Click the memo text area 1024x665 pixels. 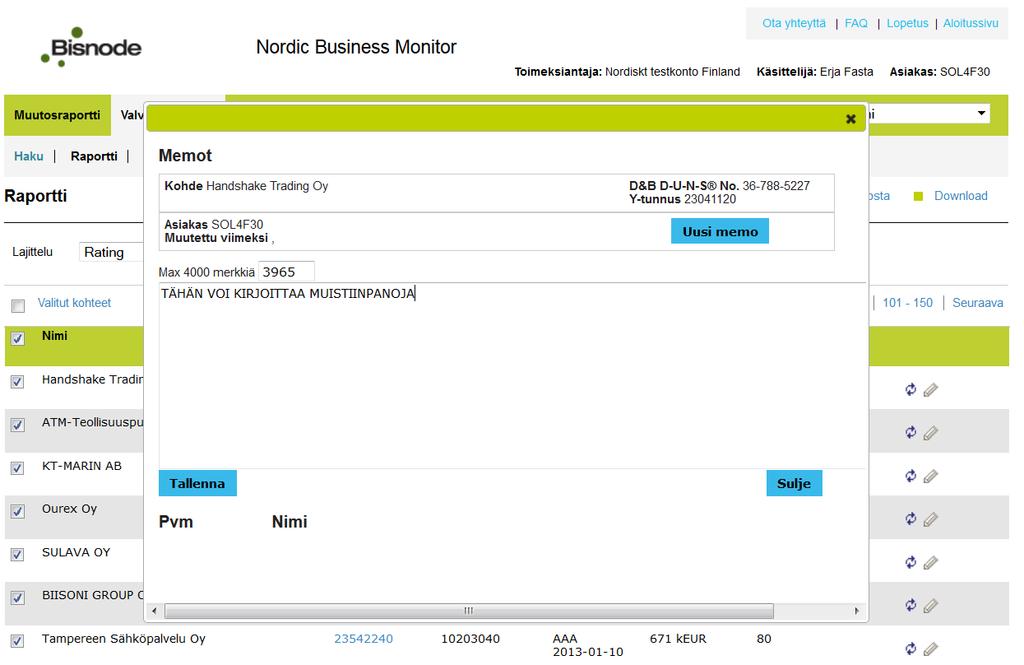point(512,376)
